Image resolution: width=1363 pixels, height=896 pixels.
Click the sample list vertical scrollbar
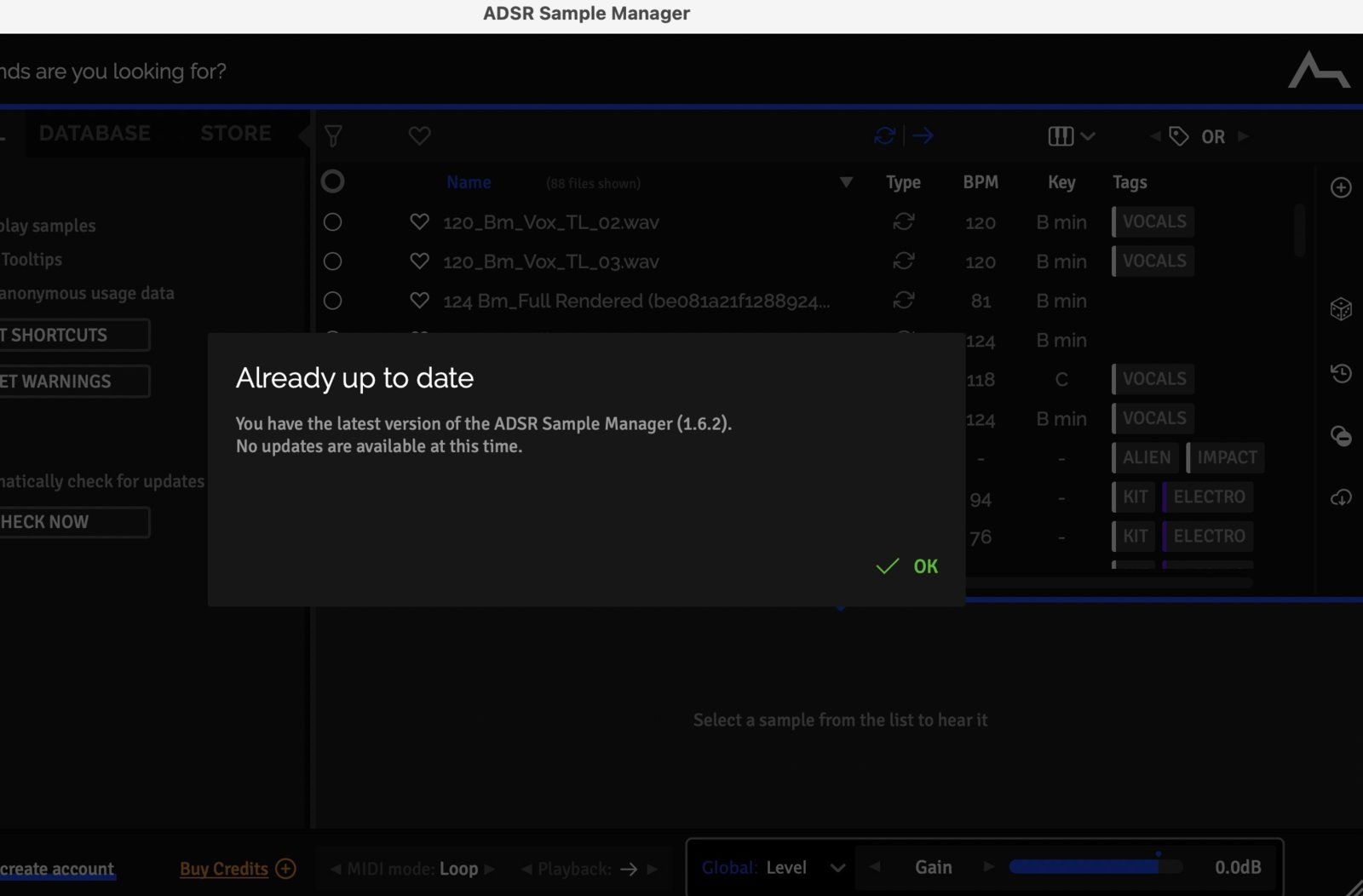(x=1299, y=230)
